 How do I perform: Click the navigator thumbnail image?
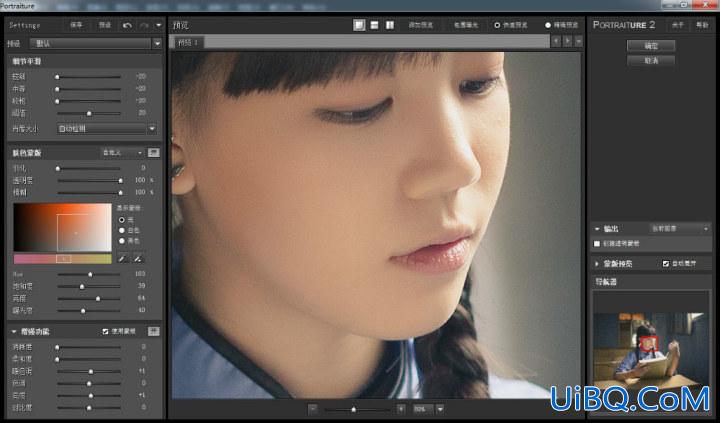(x=651, y=349)
